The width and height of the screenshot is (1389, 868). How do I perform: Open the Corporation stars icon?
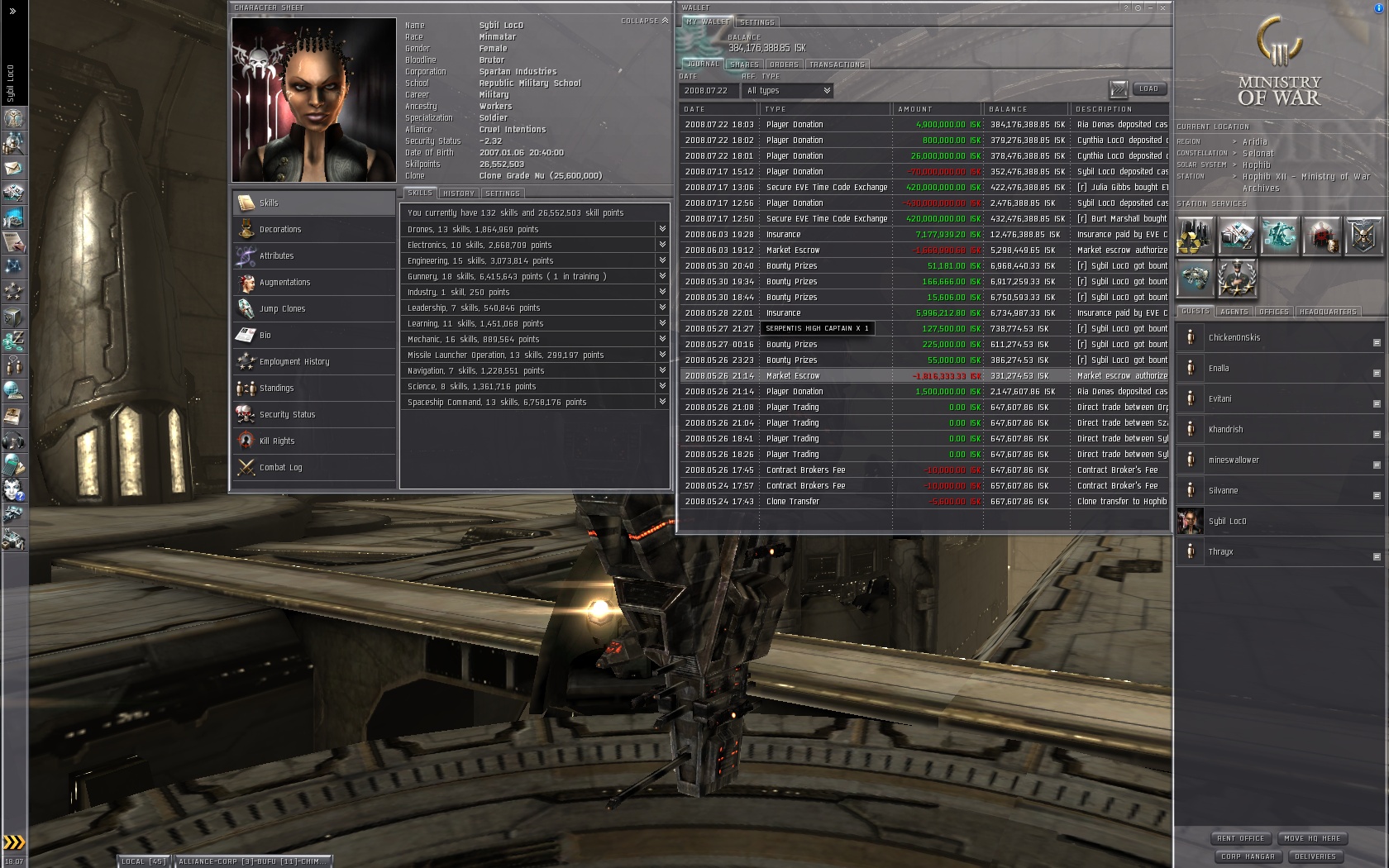pos(14,292)
